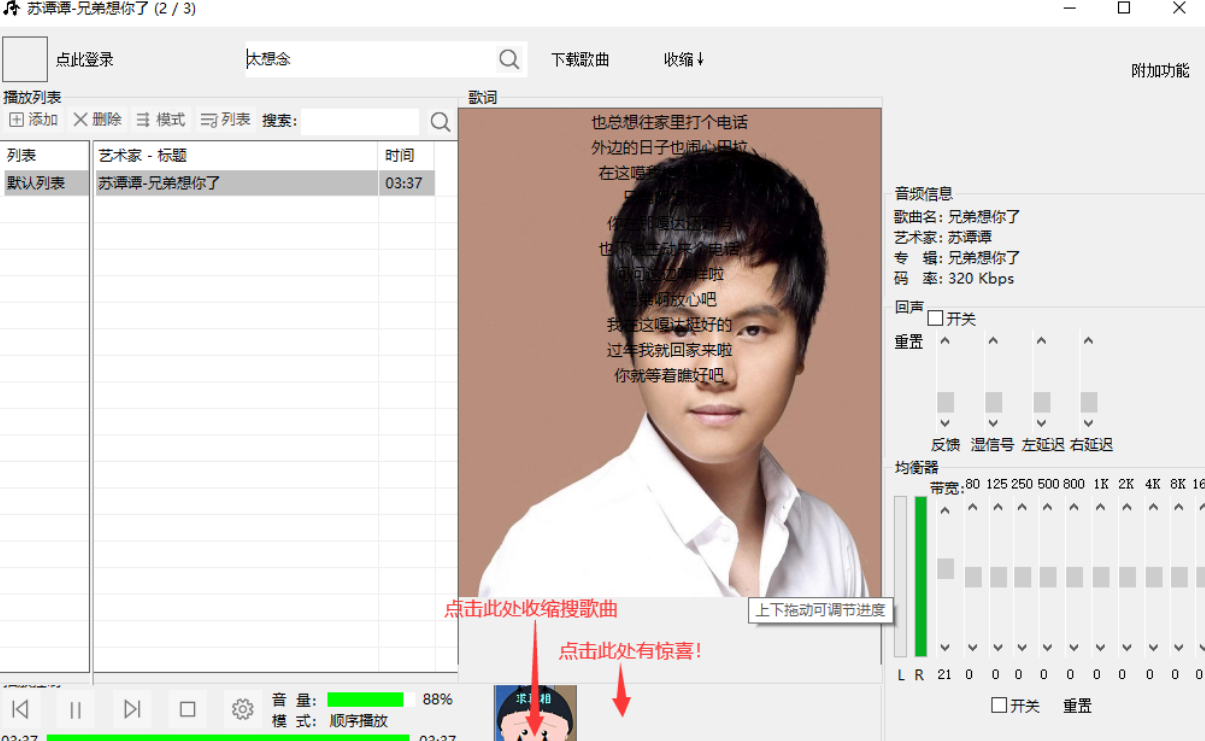
Task: Skip to the next track
Action: [131, 709]
